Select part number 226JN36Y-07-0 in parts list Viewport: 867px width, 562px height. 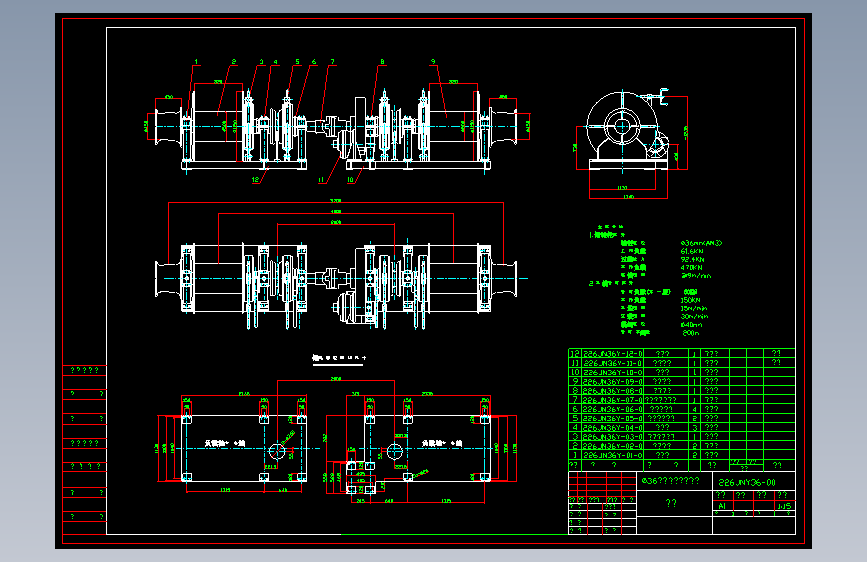point(613,399)
